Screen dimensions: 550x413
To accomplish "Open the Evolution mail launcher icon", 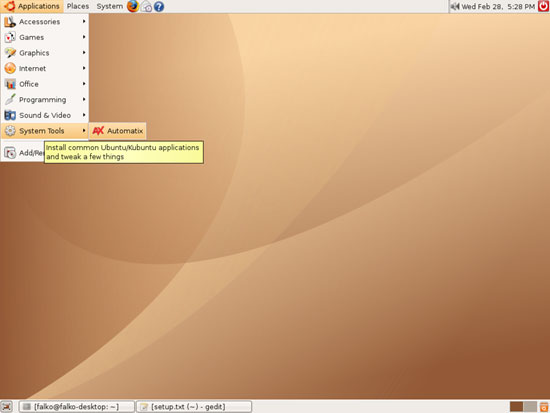I will tap(146, 7).
